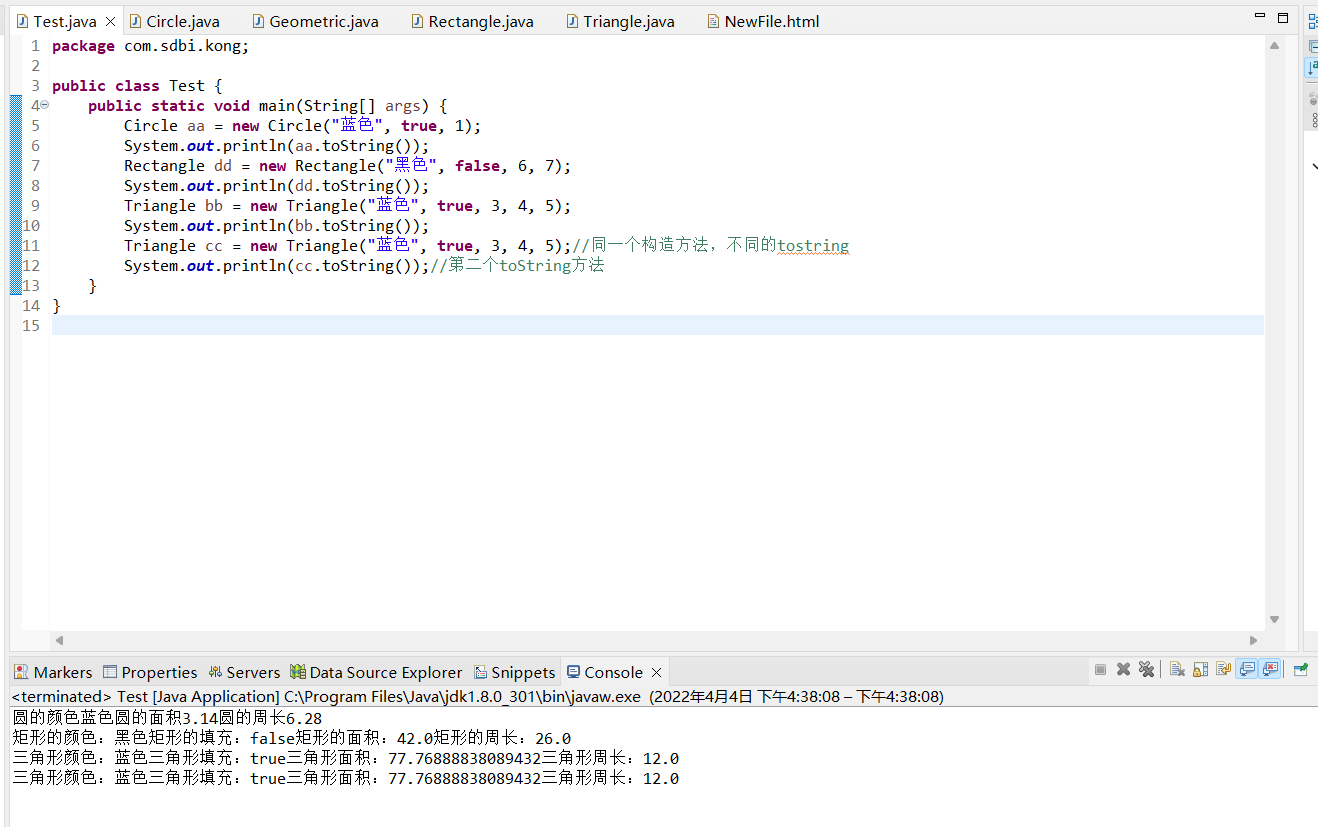Click the 'Triangle cc = new Triangle' statement
Viewport: 1318px width, 827px height.
348,246
